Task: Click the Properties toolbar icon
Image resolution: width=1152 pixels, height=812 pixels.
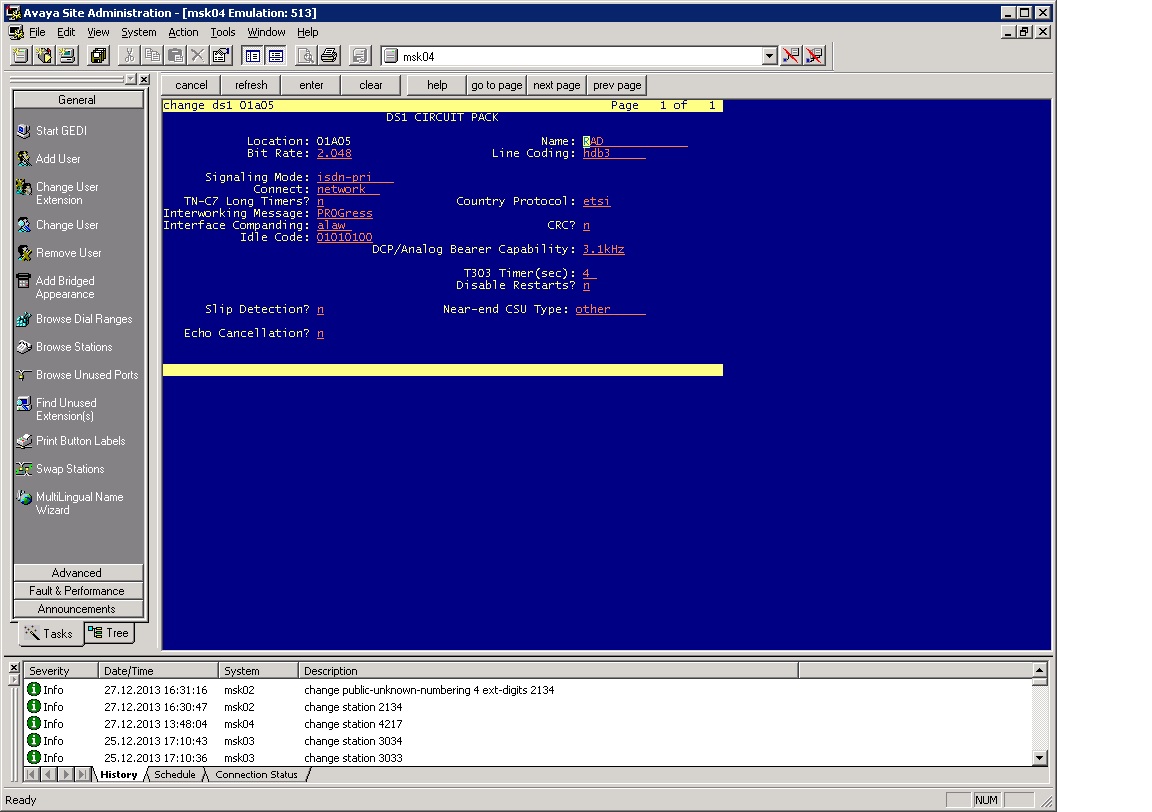Action: click(x=220, y=56)
